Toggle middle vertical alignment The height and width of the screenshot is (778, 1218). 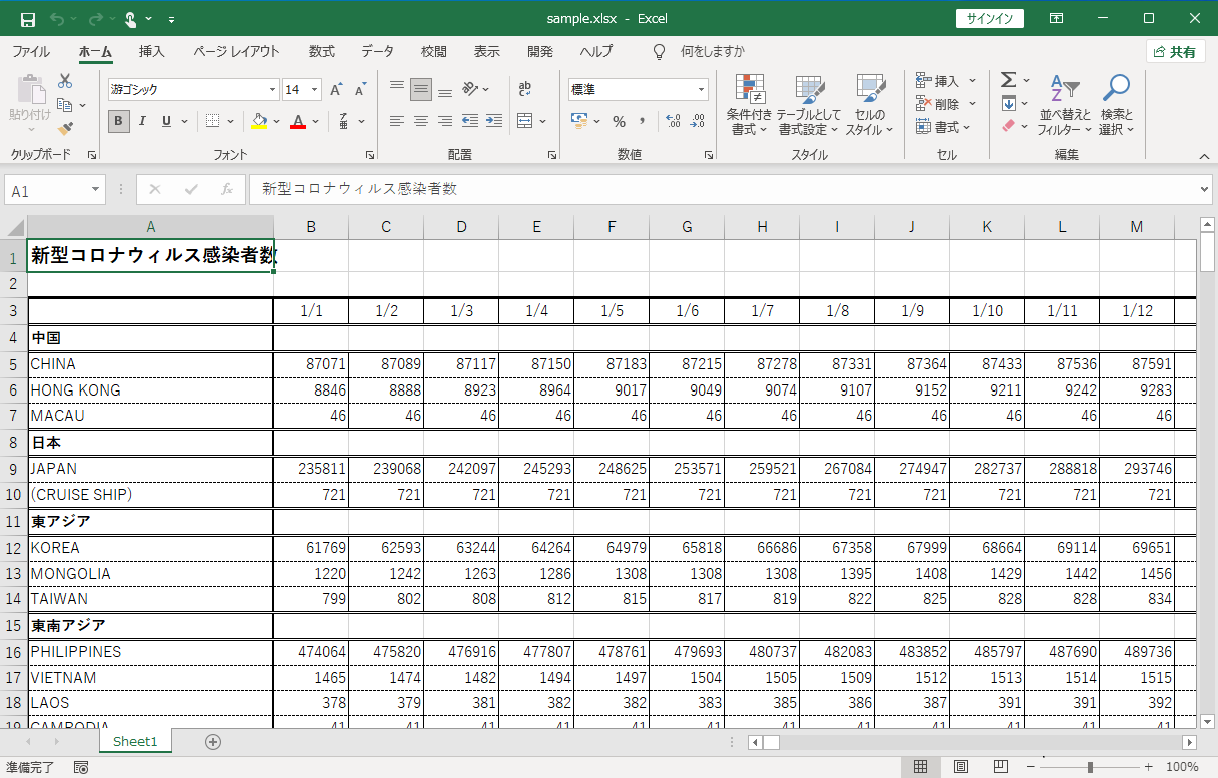[x=421, y=90]
